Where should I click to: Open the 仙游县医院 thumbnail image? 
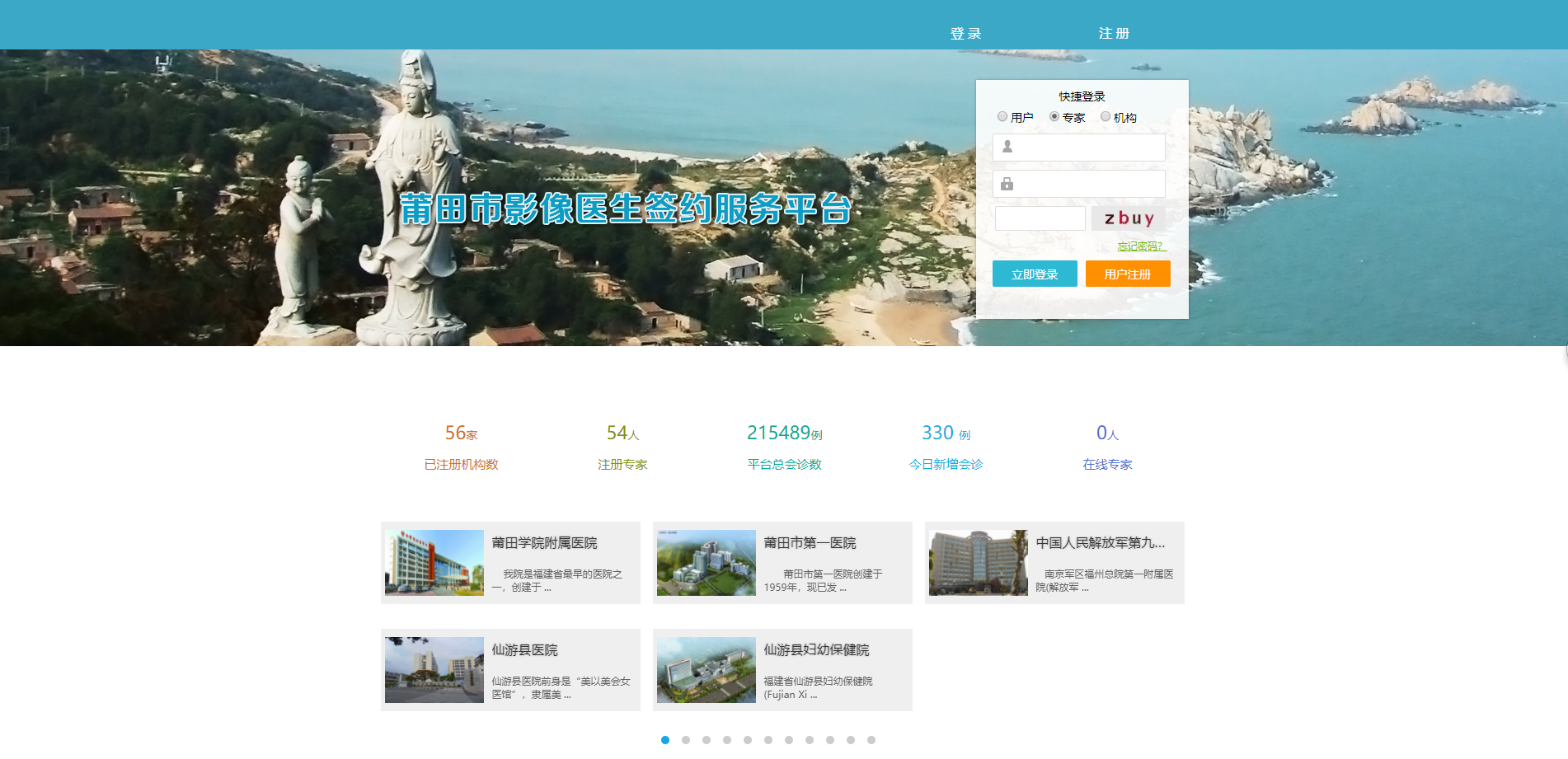point(434,670)
